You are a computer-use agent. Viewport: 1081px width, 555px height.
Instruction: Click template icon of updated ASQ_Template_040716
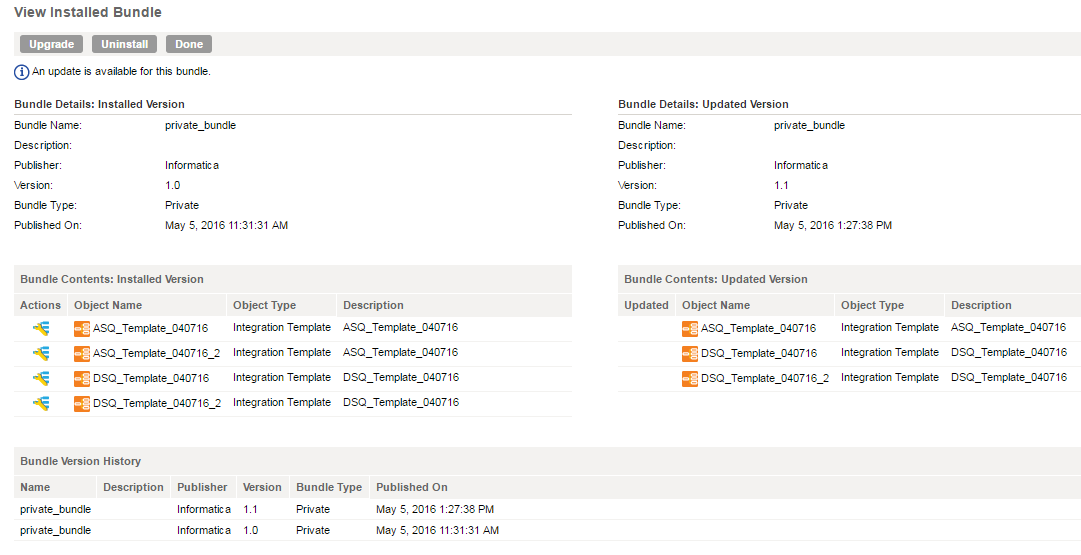coord(690,329)
